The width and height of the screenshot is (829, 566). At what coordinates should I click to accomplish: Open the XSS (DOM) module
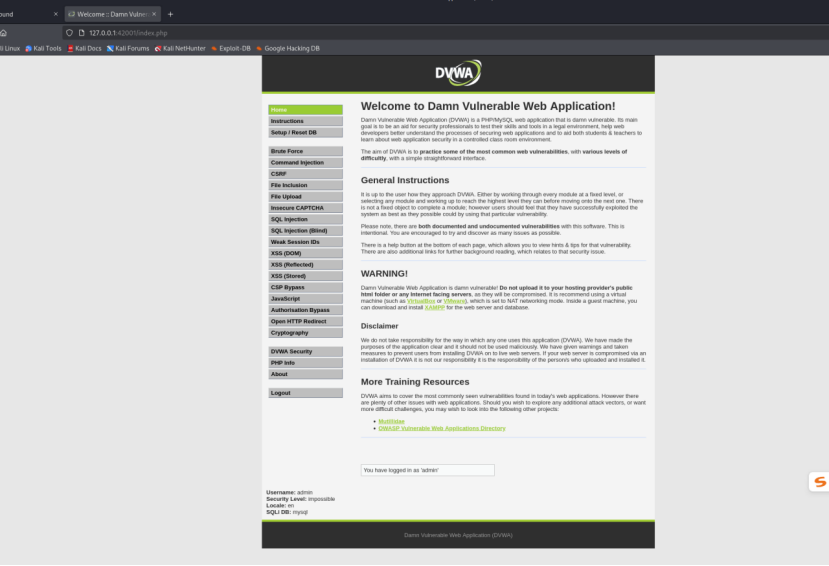306,254
